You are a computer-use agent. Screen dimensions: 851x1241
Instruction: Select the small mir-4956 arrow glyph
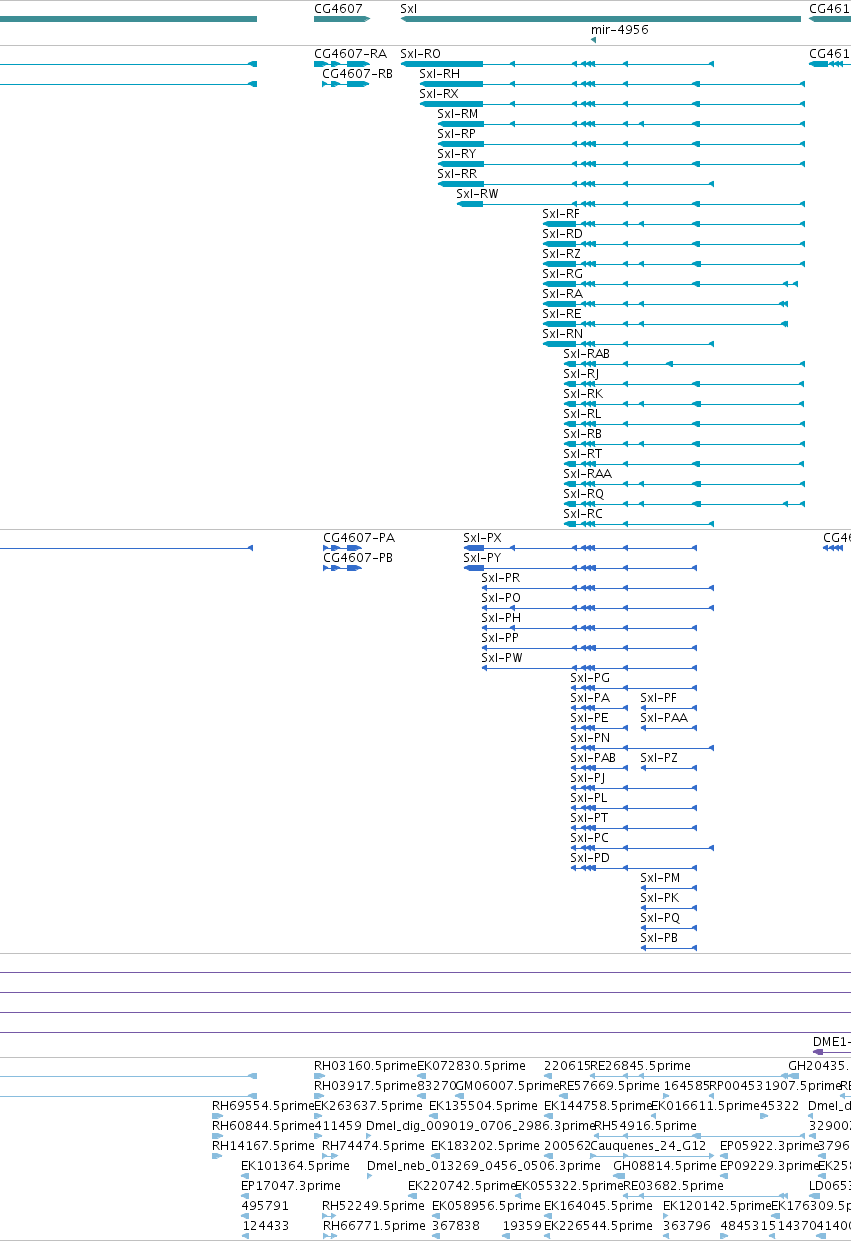click(594, 40)
